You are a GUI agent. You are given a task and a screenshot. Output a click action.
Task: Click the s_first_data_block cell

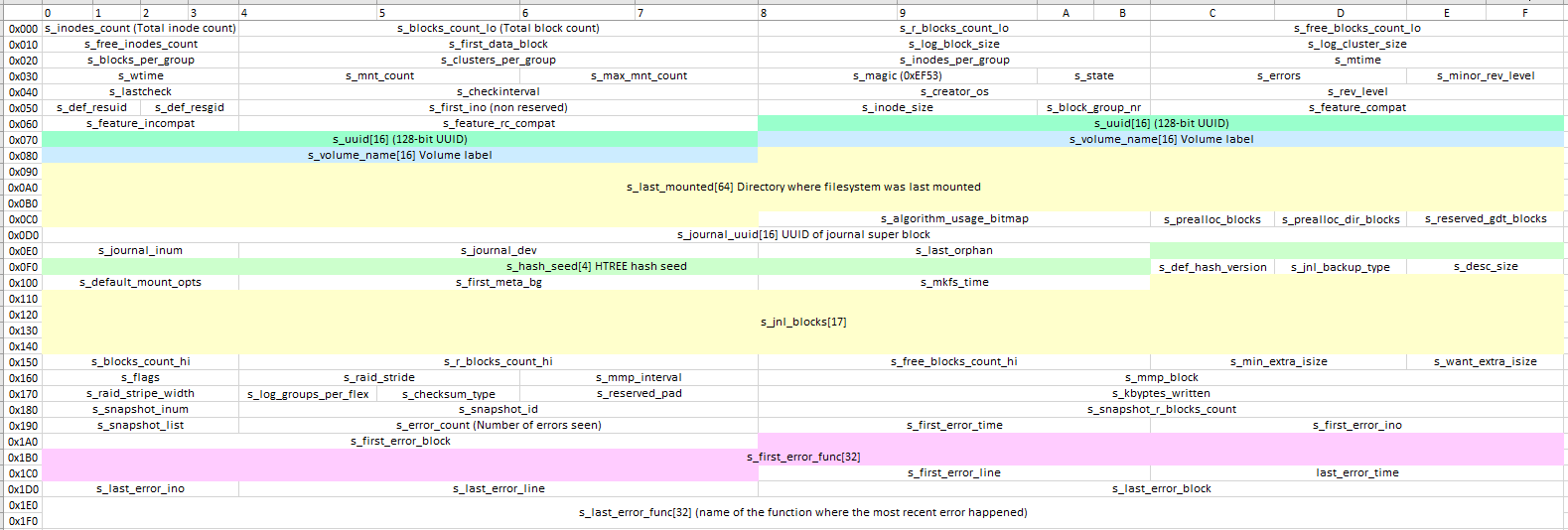pyautogui.click(x=499, y=44)
